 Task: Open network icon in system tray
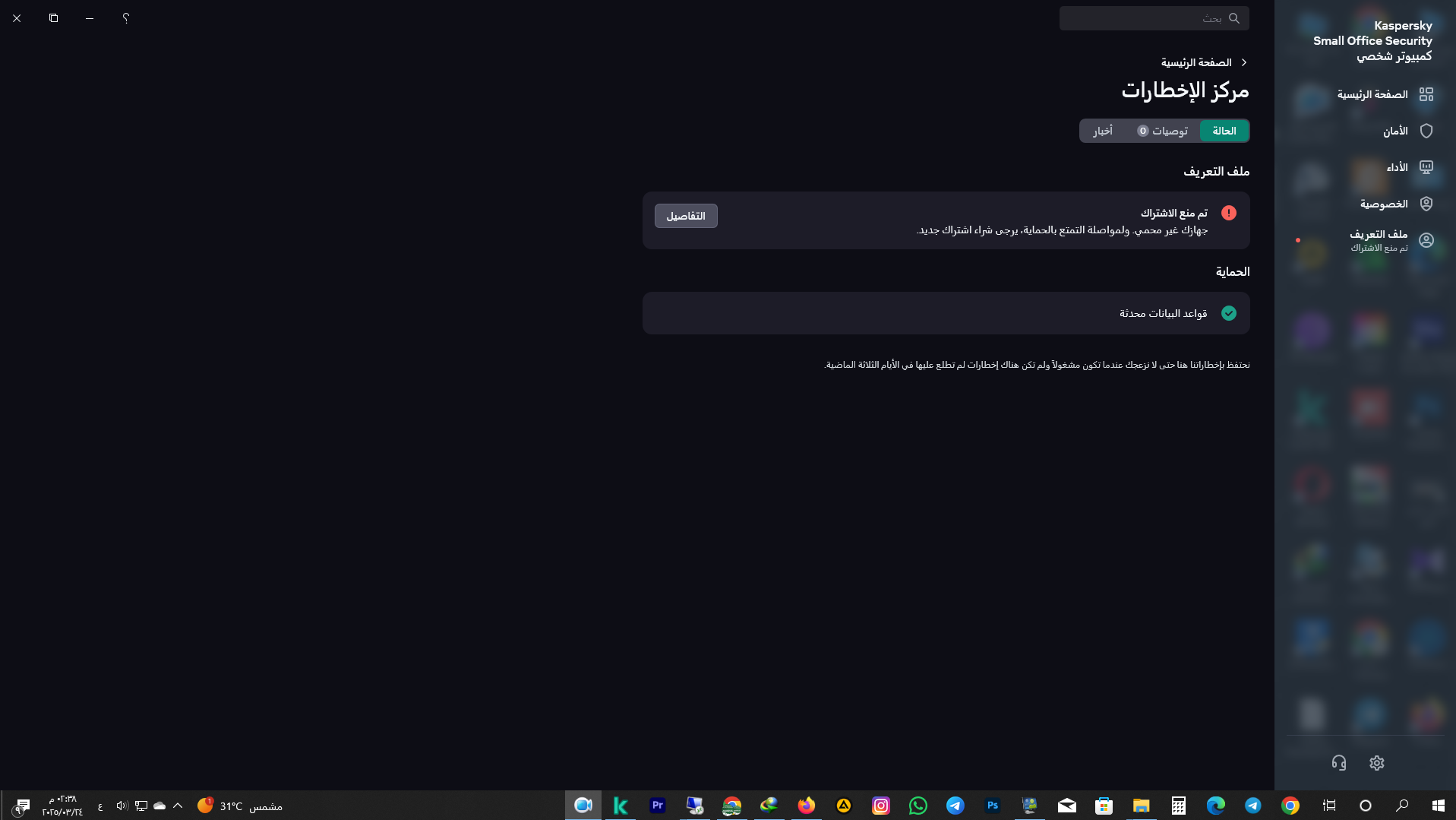click(x=141, y=806)
